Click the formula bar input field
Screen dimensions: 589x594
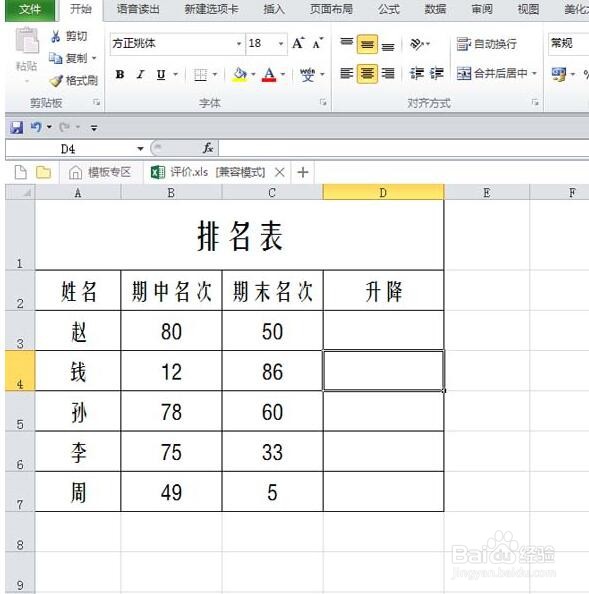pyautogui.click(x=403, y=148)
